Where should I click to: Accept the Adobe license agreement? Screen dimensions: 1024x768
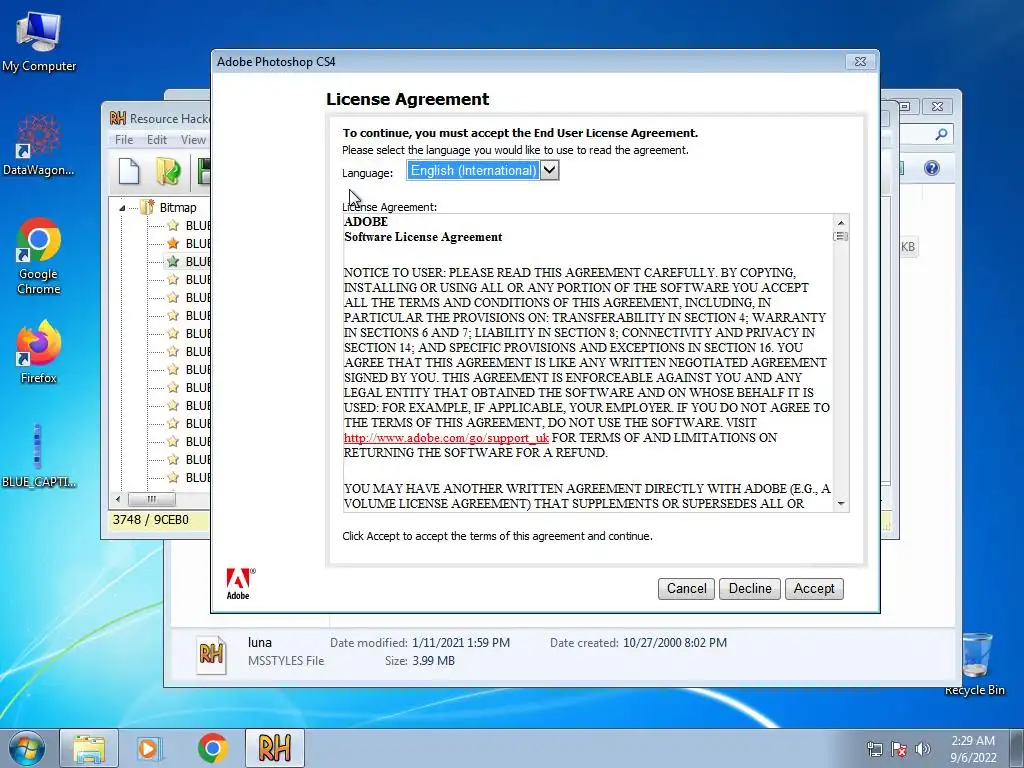pyautogui.click(x=814, y=588)
